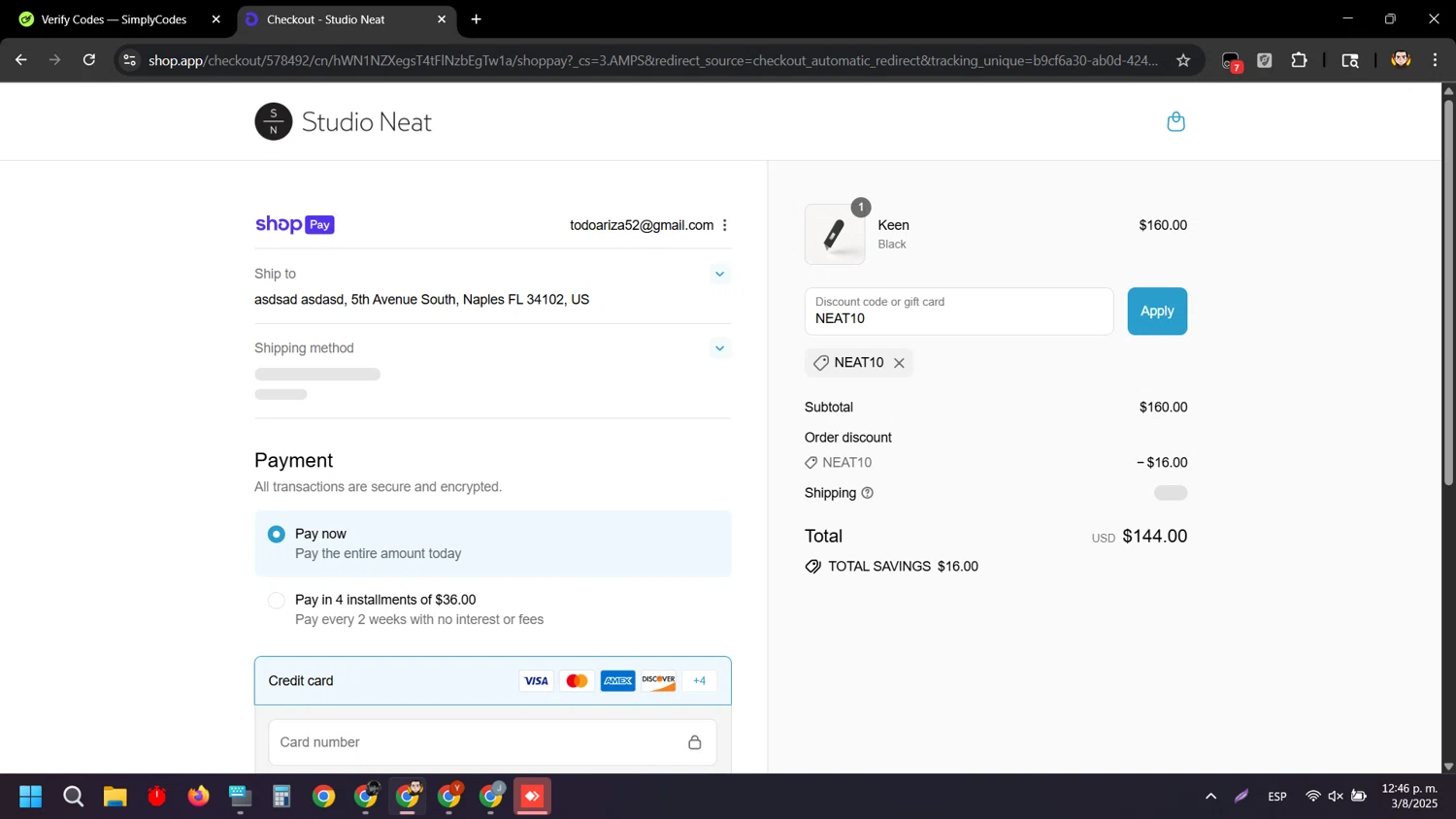Click the Studio Neat store name
This screenshot has width=1456, height=819.
[366, 122]
